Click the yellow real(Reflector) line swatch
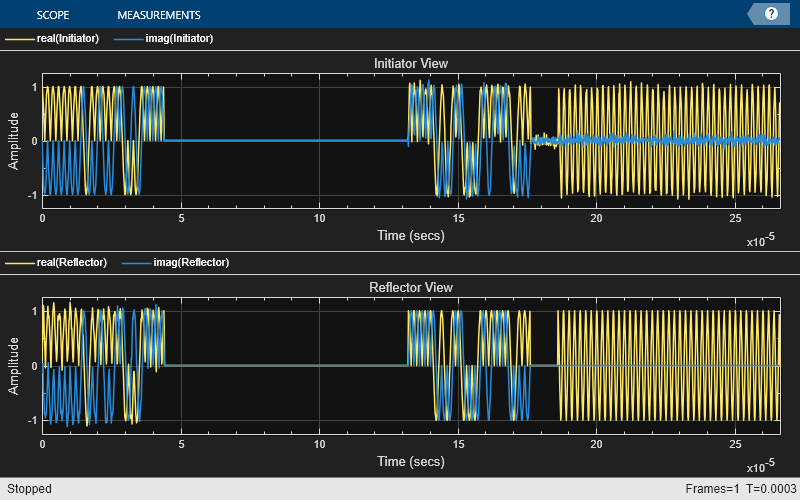Screen dimensions: 800x500 click(20, 263)
